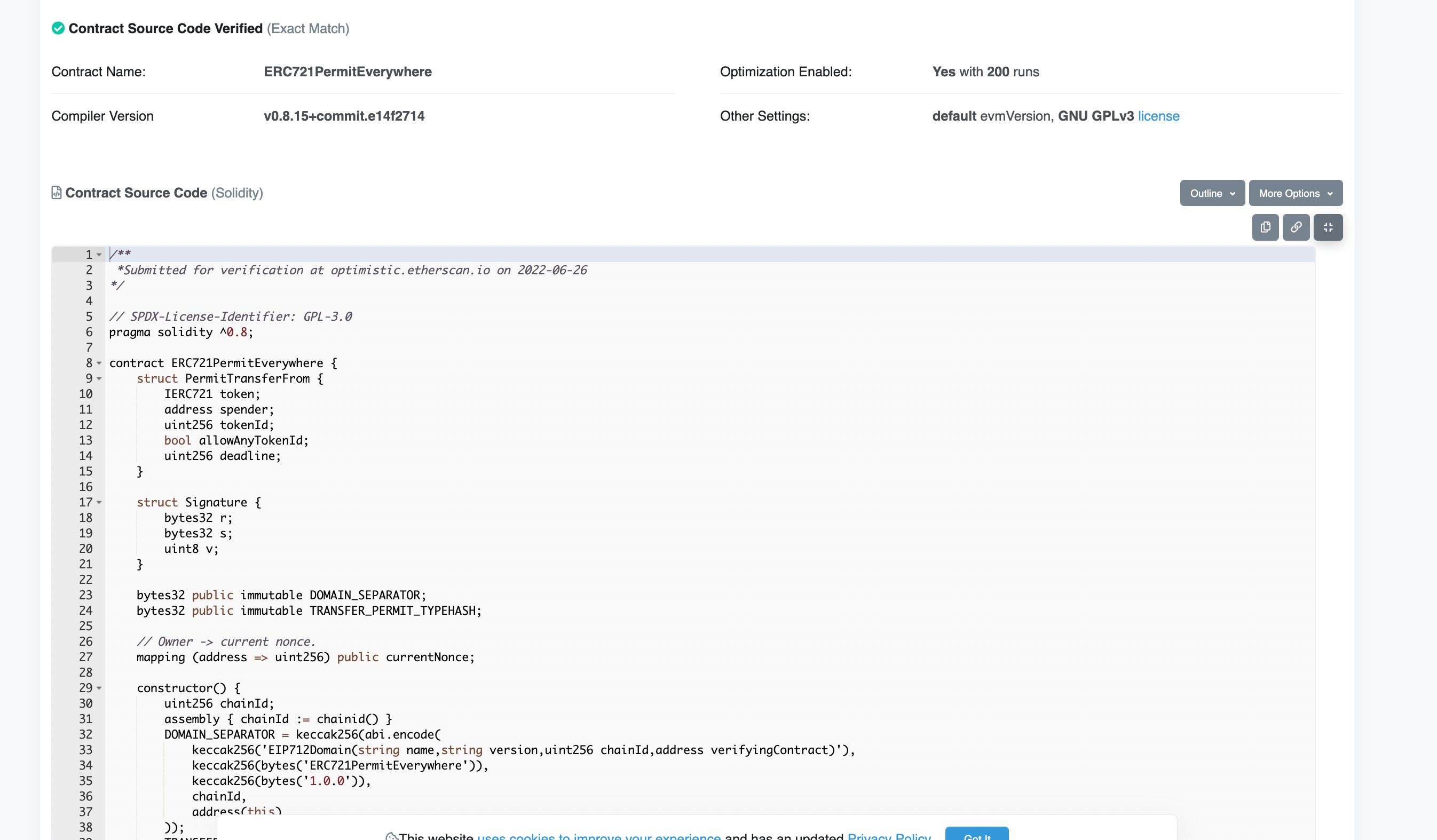Fold the PermitTransferFrom struct at line 9
The height and width of the screenshot is (840, 1437).
pos(99,379)
